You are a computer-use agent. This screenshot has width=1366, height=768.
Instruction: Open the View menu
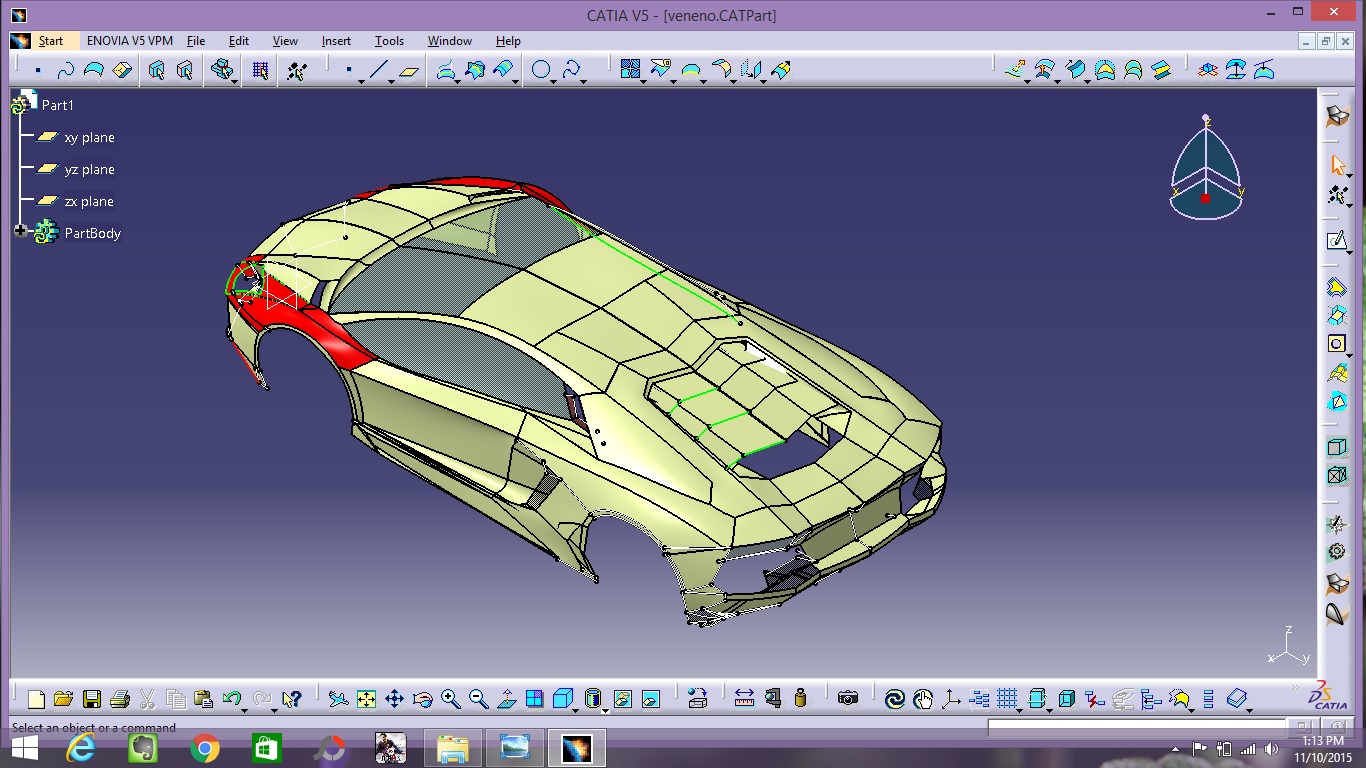tap(285, 41)
